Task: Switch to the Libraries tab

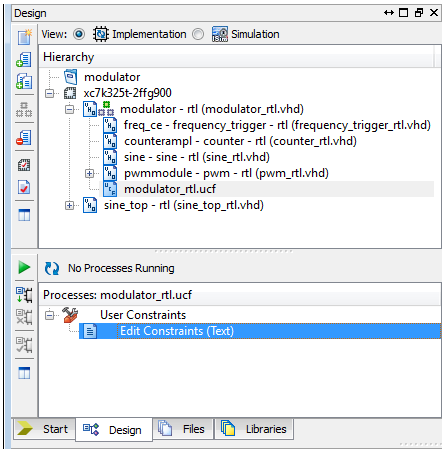Action: point(254,429)
